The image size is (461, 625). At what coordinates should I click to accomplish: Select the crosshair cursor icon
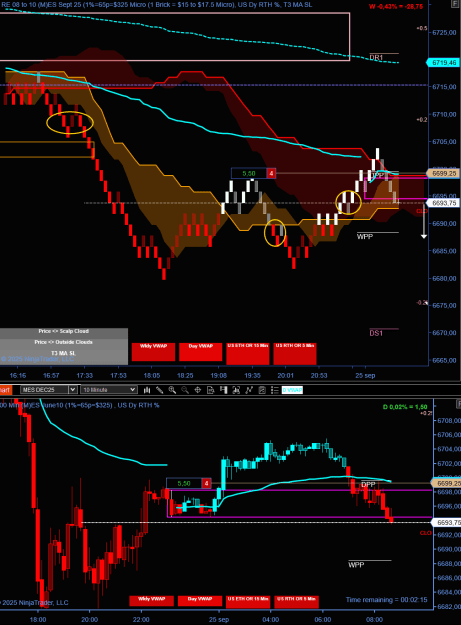pyautogui.click(x=198, y=390)
